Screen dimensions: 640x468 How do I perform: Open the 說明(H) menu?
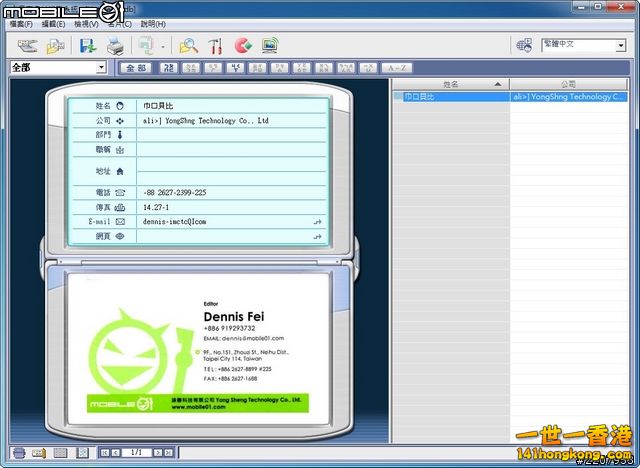[x=153, y=23]
